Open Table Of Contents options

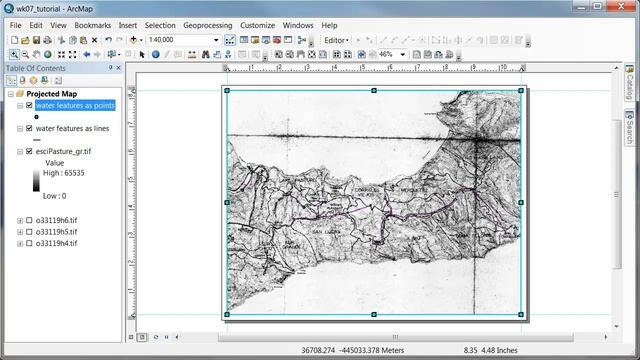[58, 80]
